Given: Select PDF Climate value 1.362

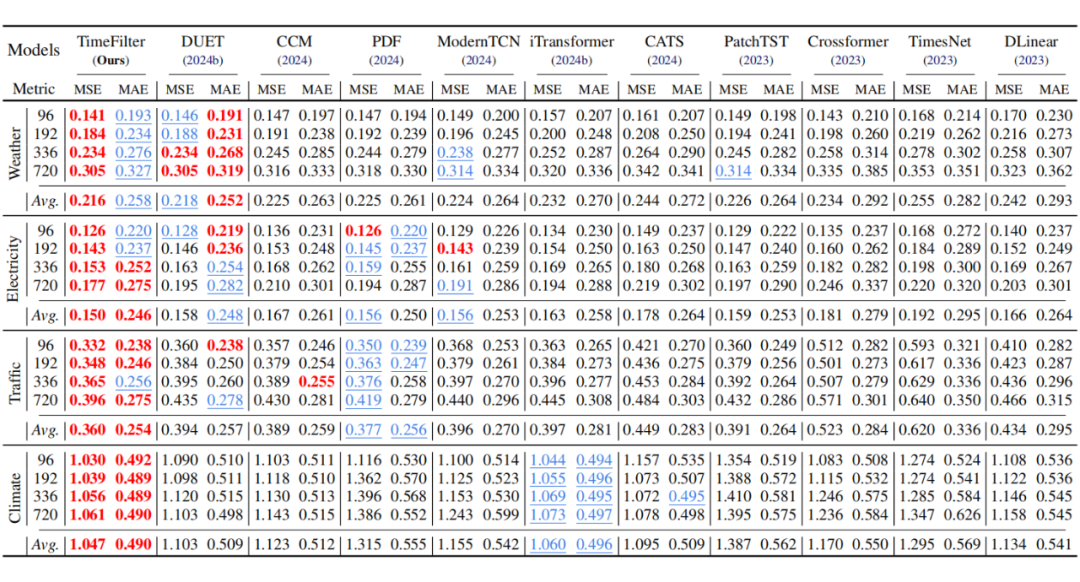Looking at the screenshot, I should (x=364, y=479).
